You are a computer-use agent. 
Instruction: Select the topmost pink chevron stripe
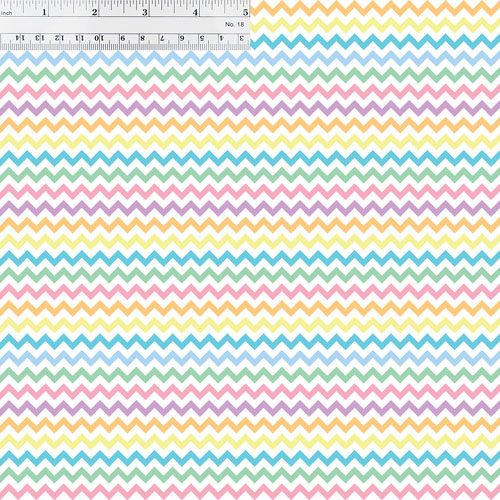250,91
